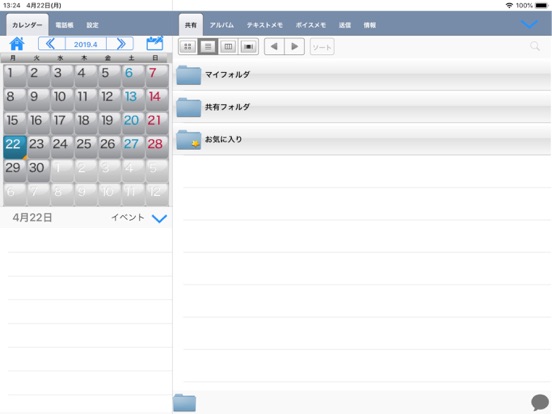This screenshot has height=414, width=552.
Task: Switch to list view
Action: [x=208, y=46]
